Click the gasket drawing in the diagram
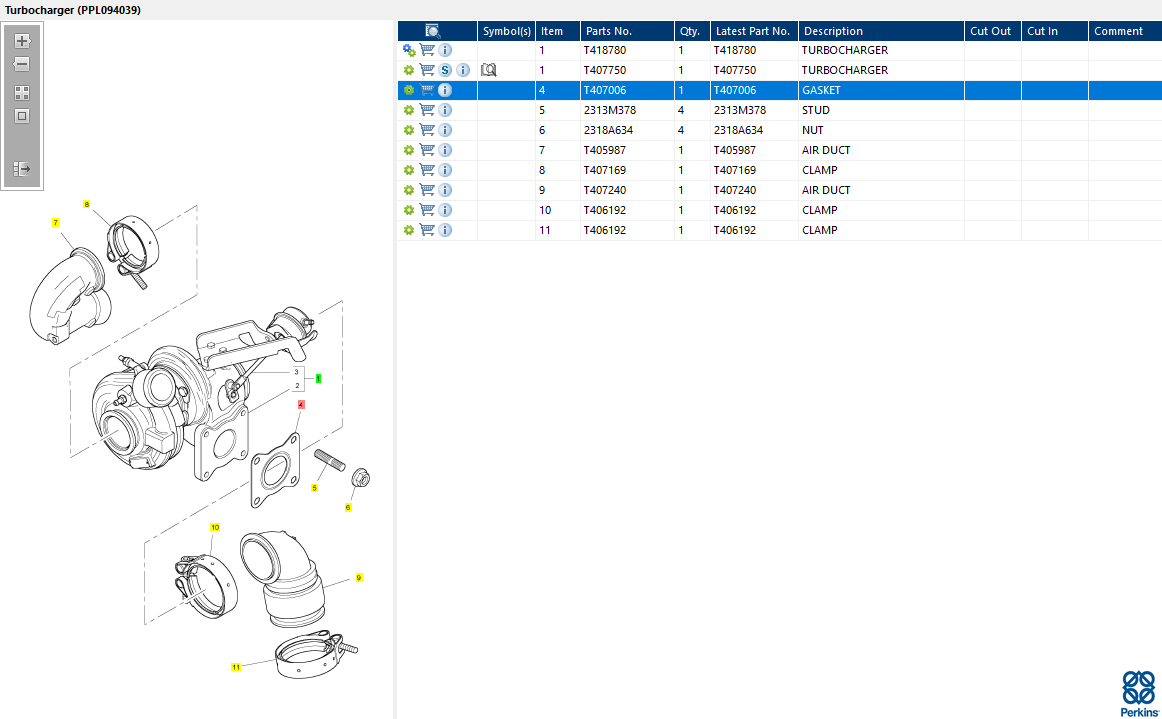Image resolution: width=1162 pixels, height=719 pixels. point(276,471)
